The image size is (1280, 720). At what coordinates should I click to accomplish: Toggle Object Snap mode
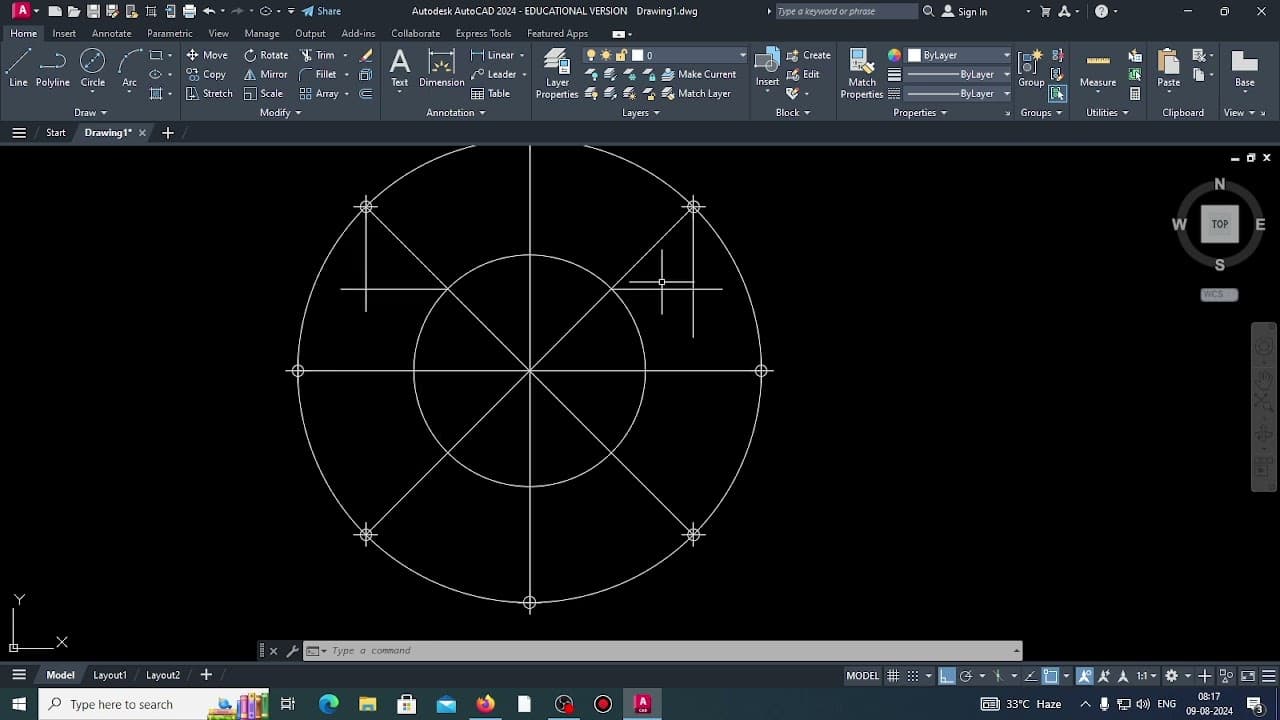click(1048, 675)
